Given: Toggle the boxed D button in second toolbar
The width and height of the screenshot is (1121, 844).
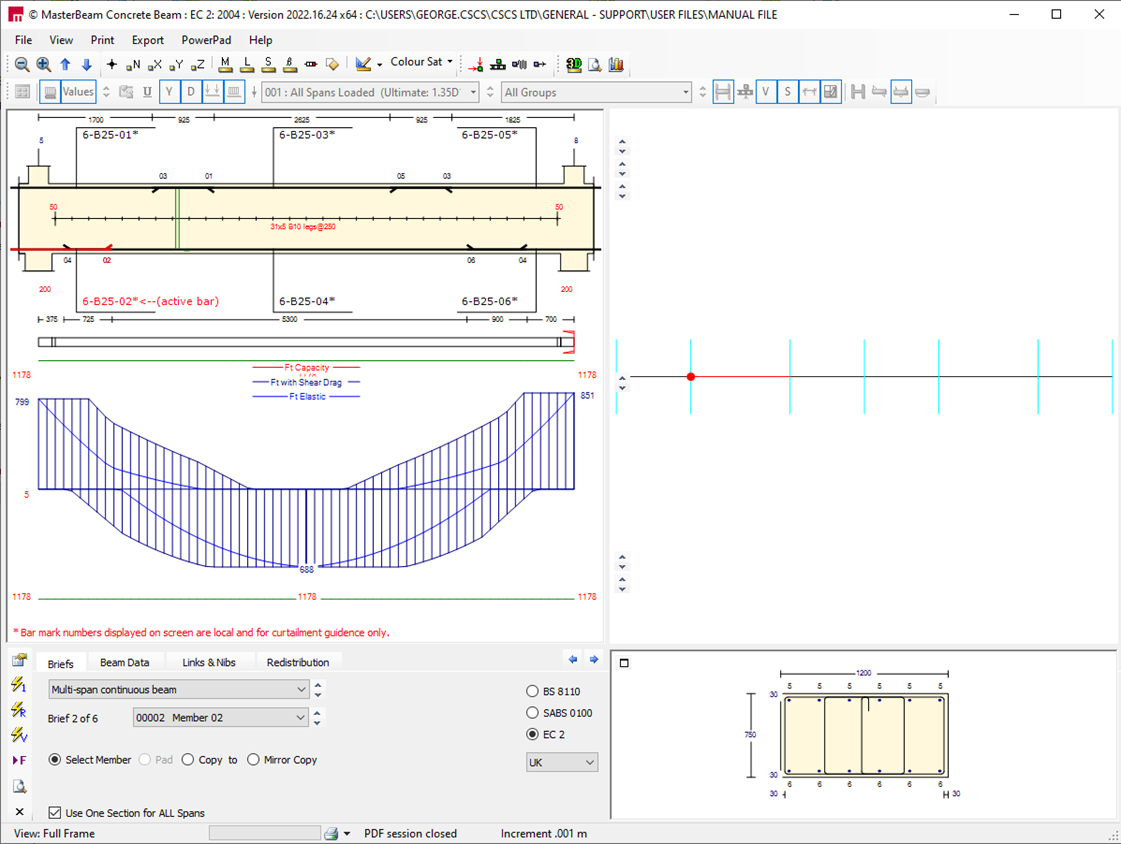Looking at the screenshot, I should pos(191,91).
